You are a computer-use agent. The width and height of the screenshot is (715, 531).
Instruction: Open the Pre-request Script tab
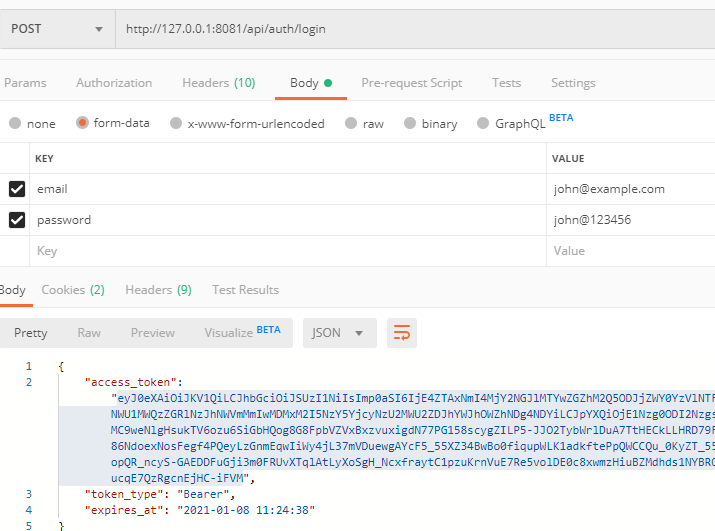coord(411,83)
